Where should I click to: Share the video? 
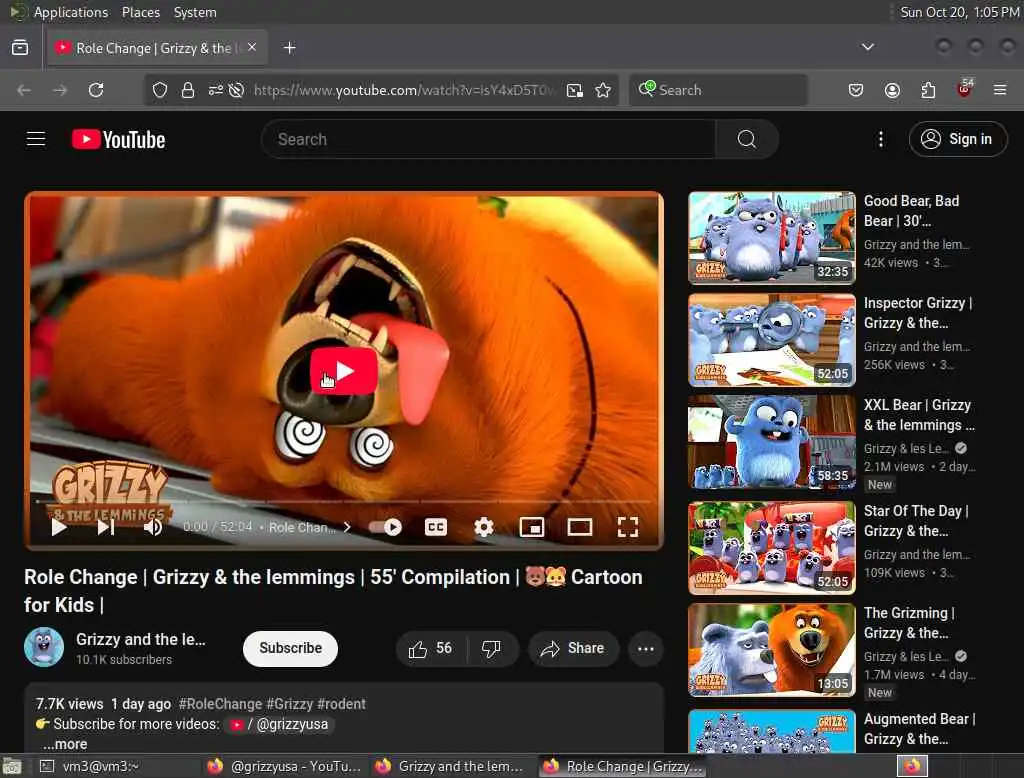pyautogui.click(x=573, y=649)
